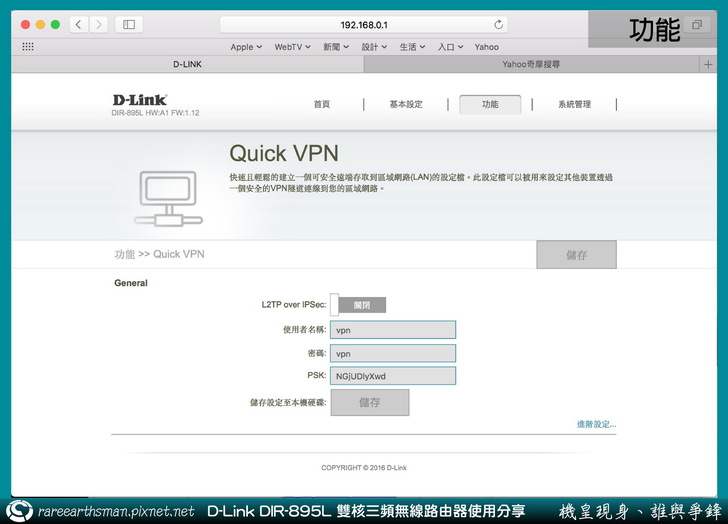The image size is (728, 524).
Task: Expand the 新聞 bookmarks folder
Action: pyautogui.click(x=336, y=47)
